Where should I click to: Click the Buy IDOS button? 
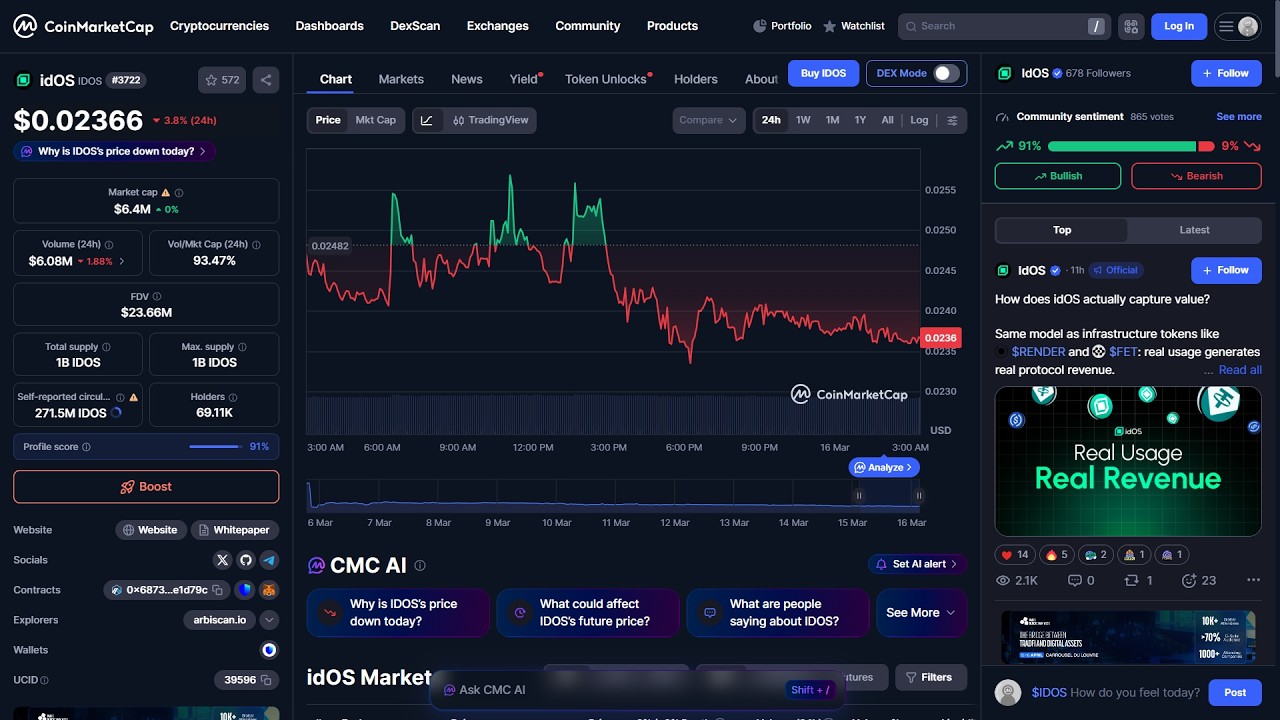[x=823, y=73]
